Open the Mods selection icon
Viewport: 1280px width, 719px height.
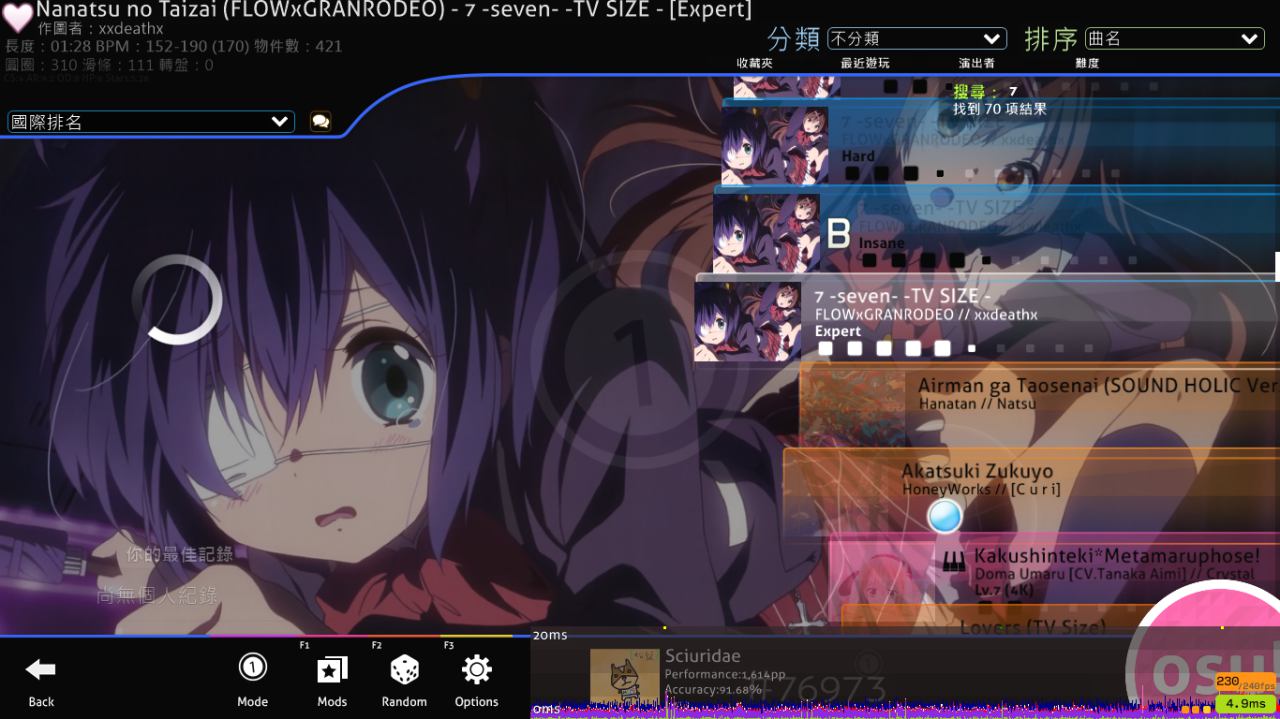332,680
